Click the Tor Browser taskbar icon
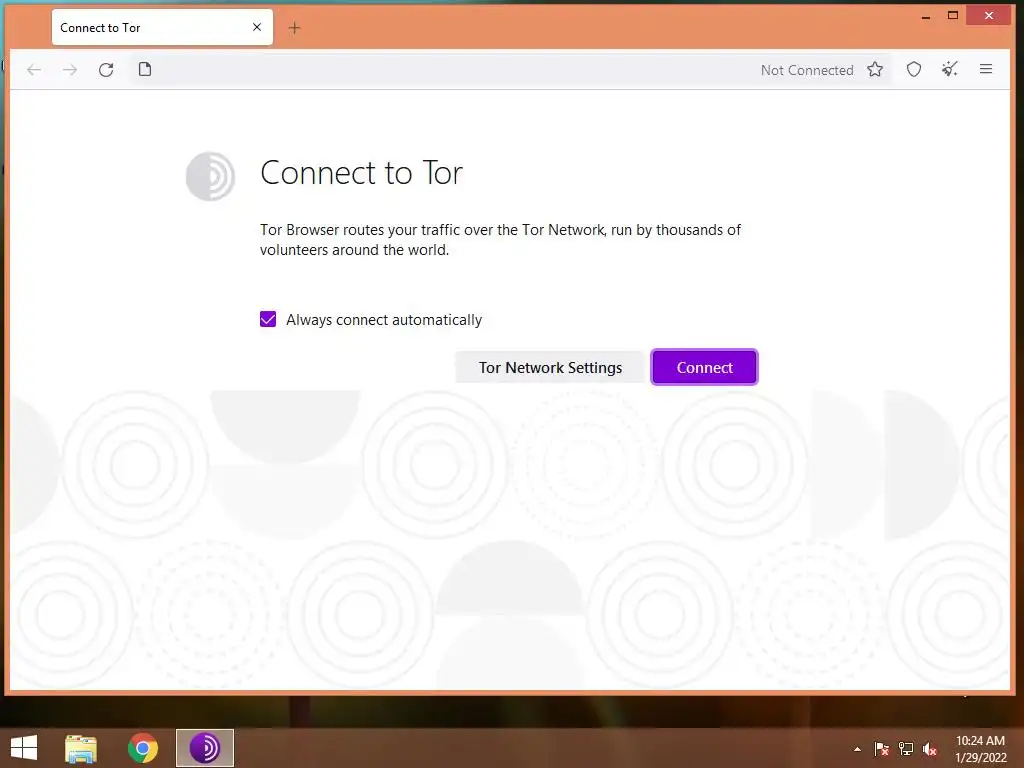Image resolution: width=1024 pixels, height=768 pixels. click(204, 748)
